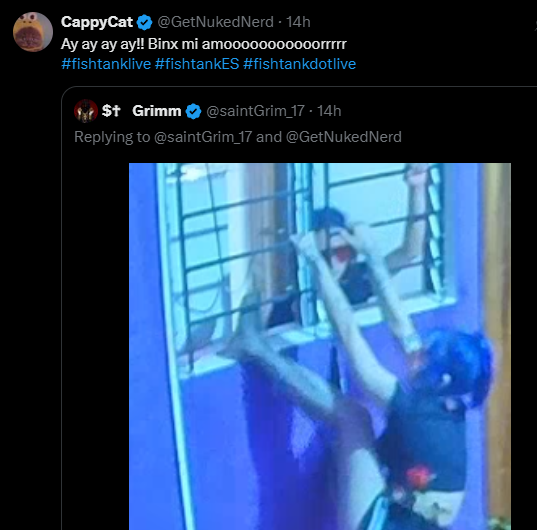Open CappyCat's profile avatar

[x=33, y=32]
